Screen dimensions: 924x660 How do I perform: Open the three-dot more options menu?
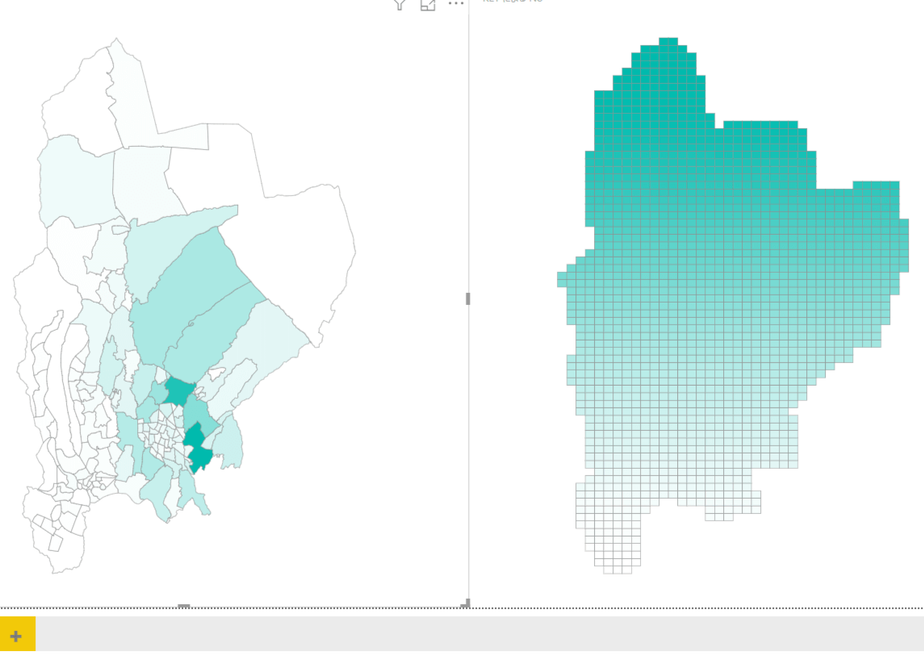point(456,4)
